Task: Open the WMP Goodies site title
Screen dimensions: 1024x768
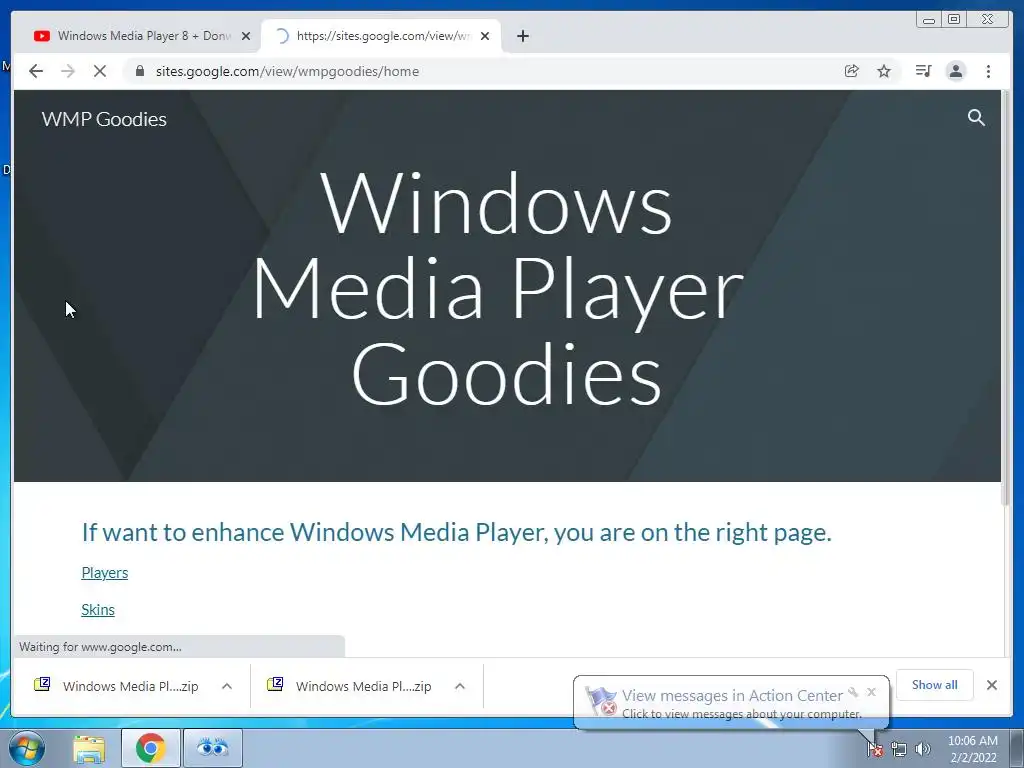Action: click(x=104, y=119)
